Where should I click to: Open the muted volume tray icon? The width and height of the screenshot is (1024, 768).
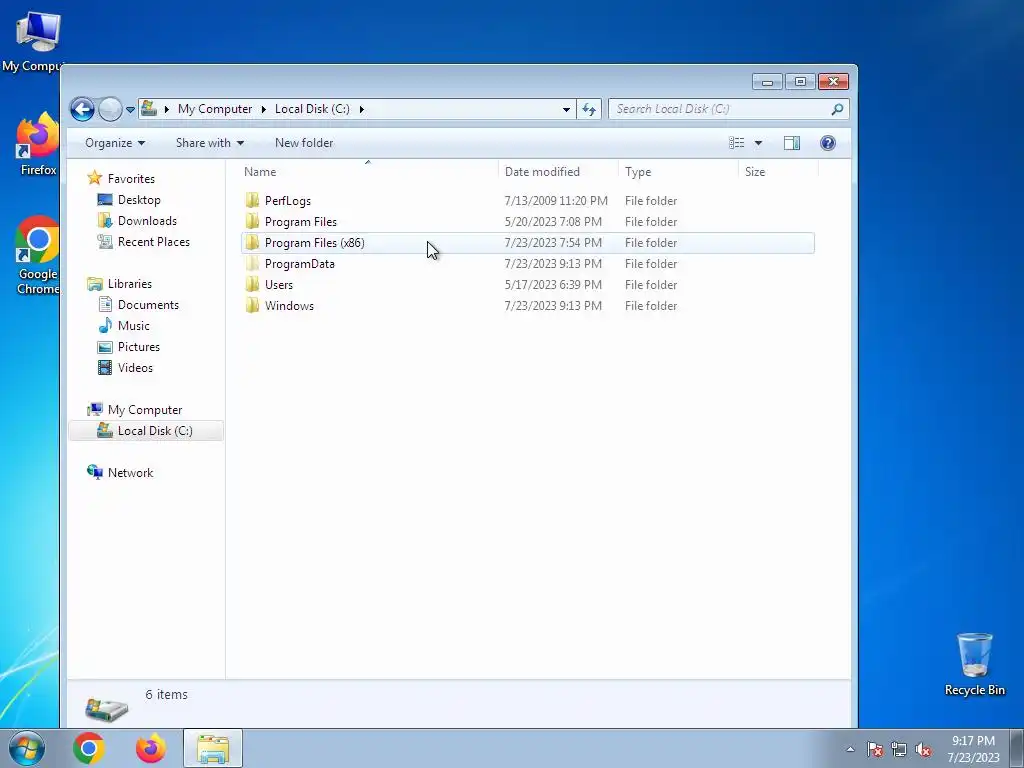point(923,749)
